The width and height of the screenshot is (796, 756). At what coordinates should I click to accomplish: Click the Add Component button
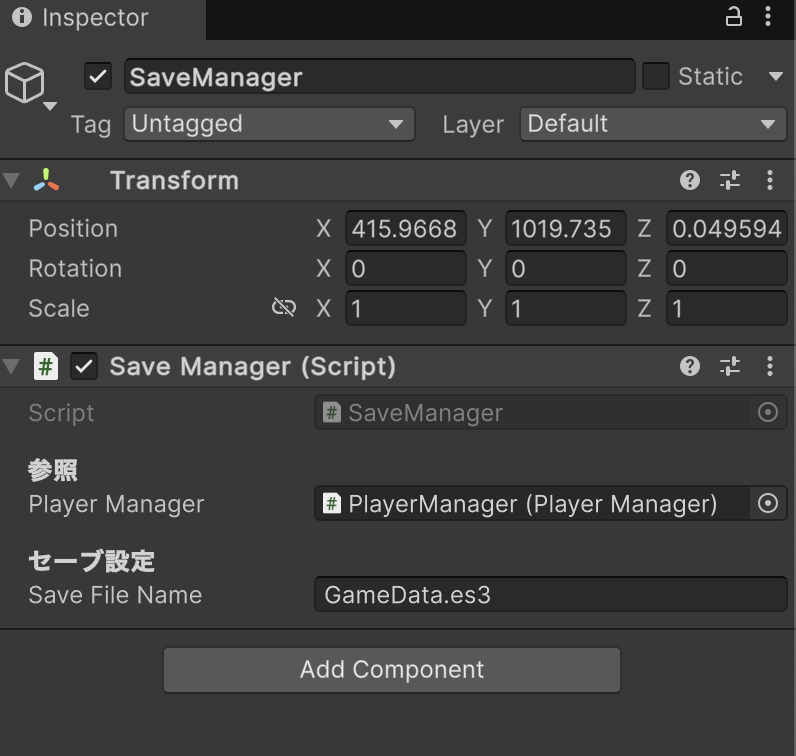coord(392,670)
